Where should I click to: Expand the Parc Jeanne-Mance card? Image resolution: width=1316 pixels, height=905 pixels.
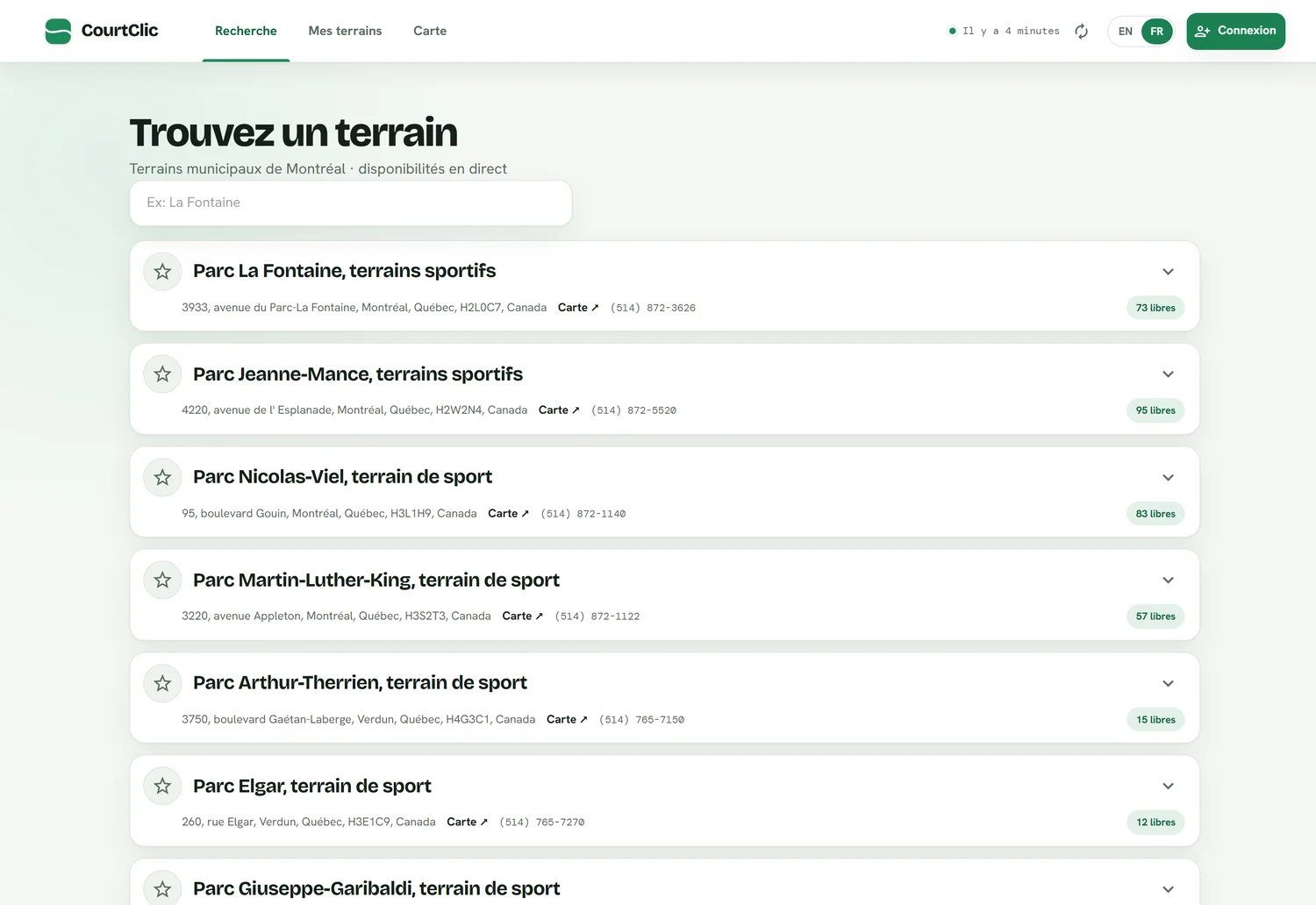tap(1168, 374)
